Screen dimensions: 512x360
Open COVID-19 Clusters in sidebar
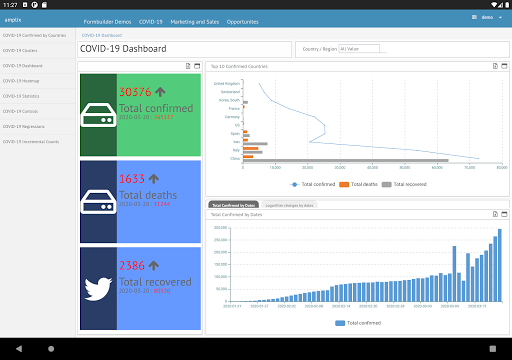coord(20,51)
